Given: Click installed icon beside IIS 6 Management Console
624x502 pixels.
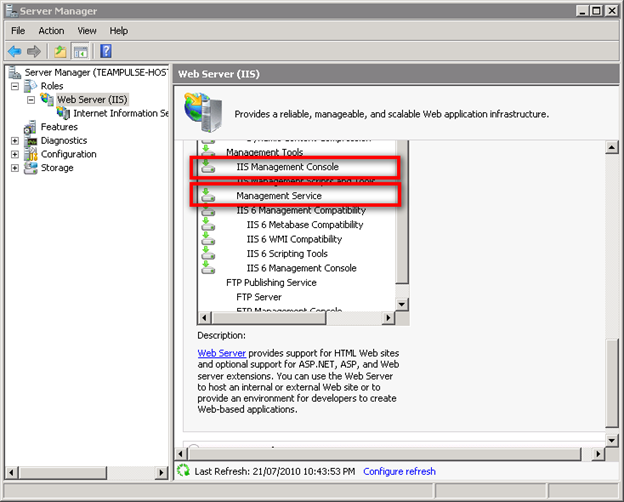Looking at the screenshot, I should (208, 268).
